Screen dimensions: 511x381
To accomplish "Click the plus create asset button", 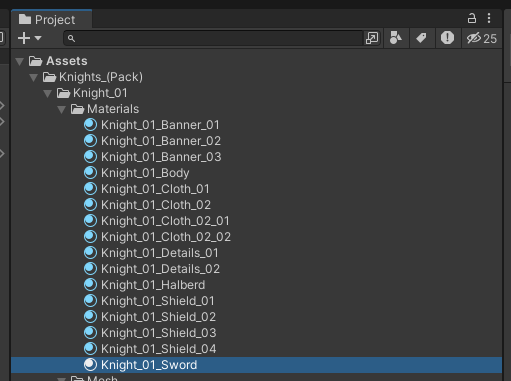I will point(24,38).
